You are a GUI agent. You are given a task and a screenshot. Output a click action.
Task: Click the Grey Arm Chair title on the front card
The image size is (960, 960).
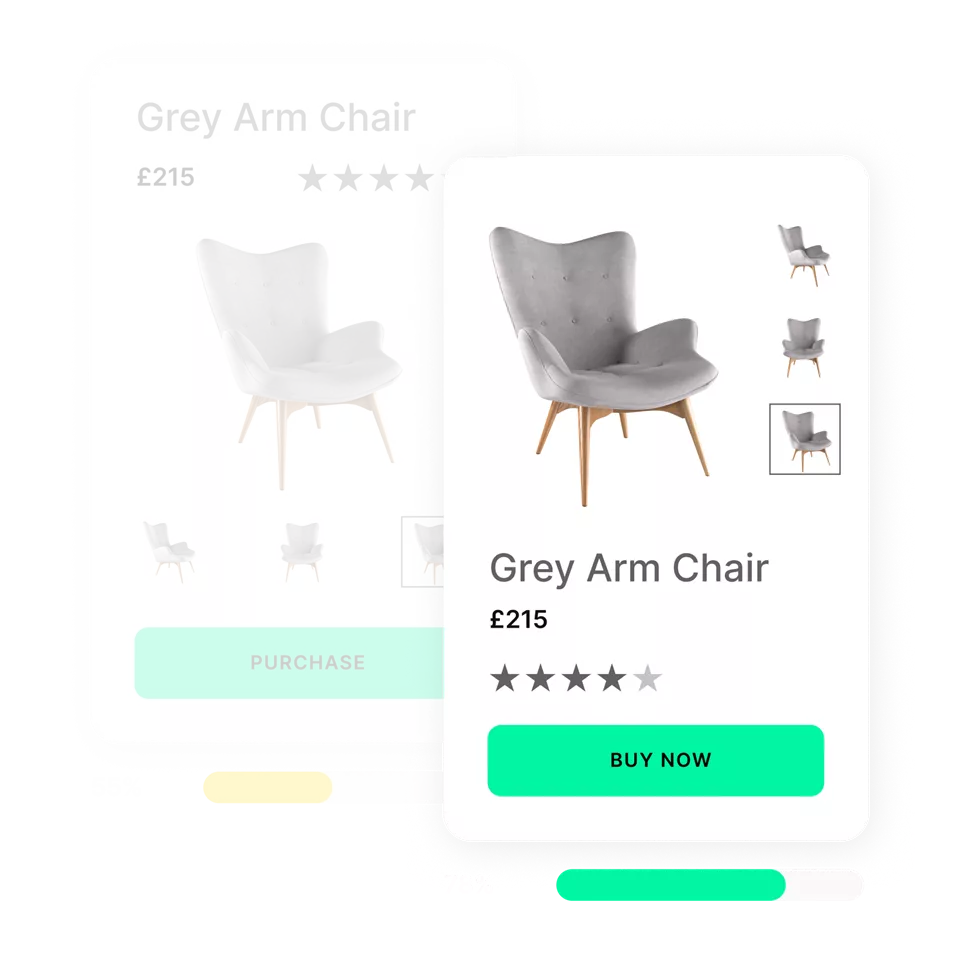629,569
